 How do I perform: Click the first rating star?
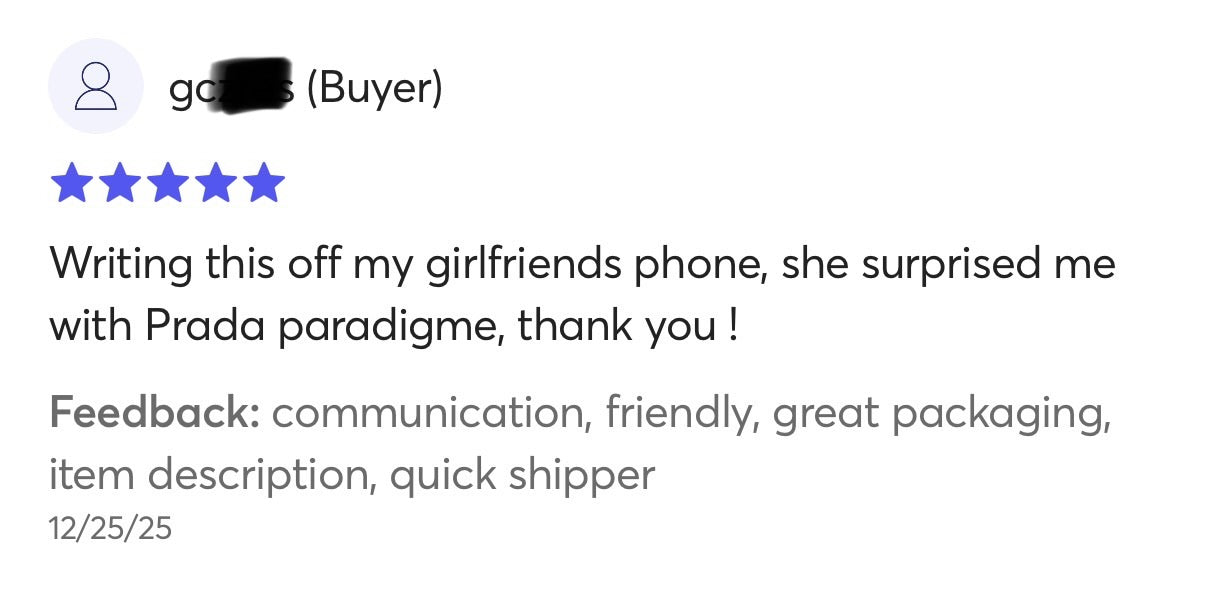coord(68,183)
